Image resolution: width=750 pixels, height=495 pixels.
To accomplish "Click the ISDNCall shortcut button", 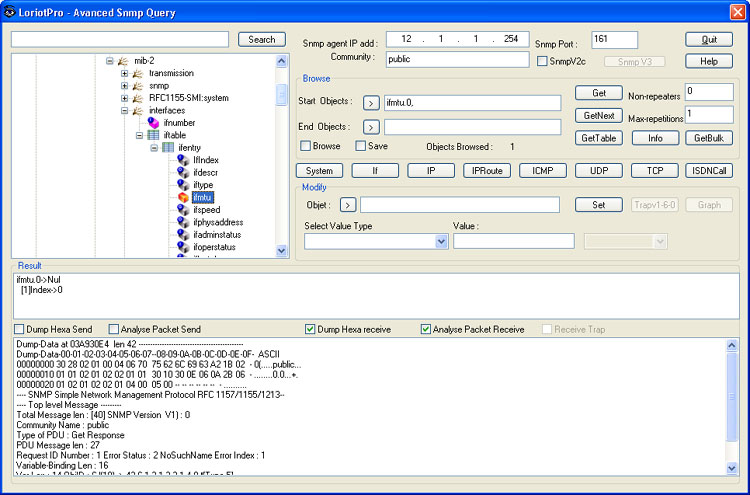I will tap(709, 171).
